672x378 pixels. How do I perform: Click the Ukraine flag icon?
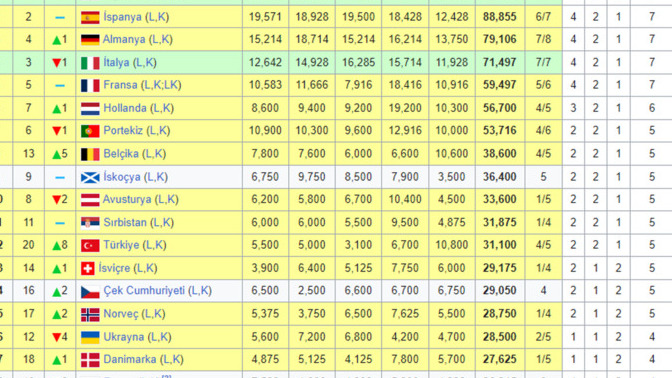90,337
